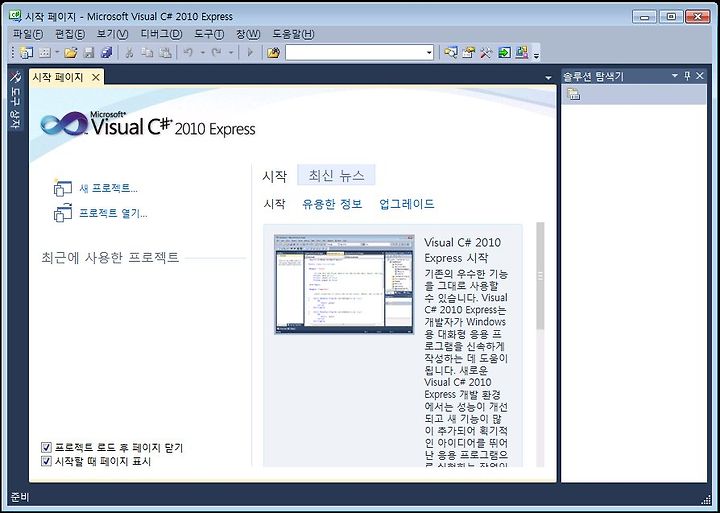Click the New Project toolbar icon
Screen dimensions: 720x513
coord(27,53)
